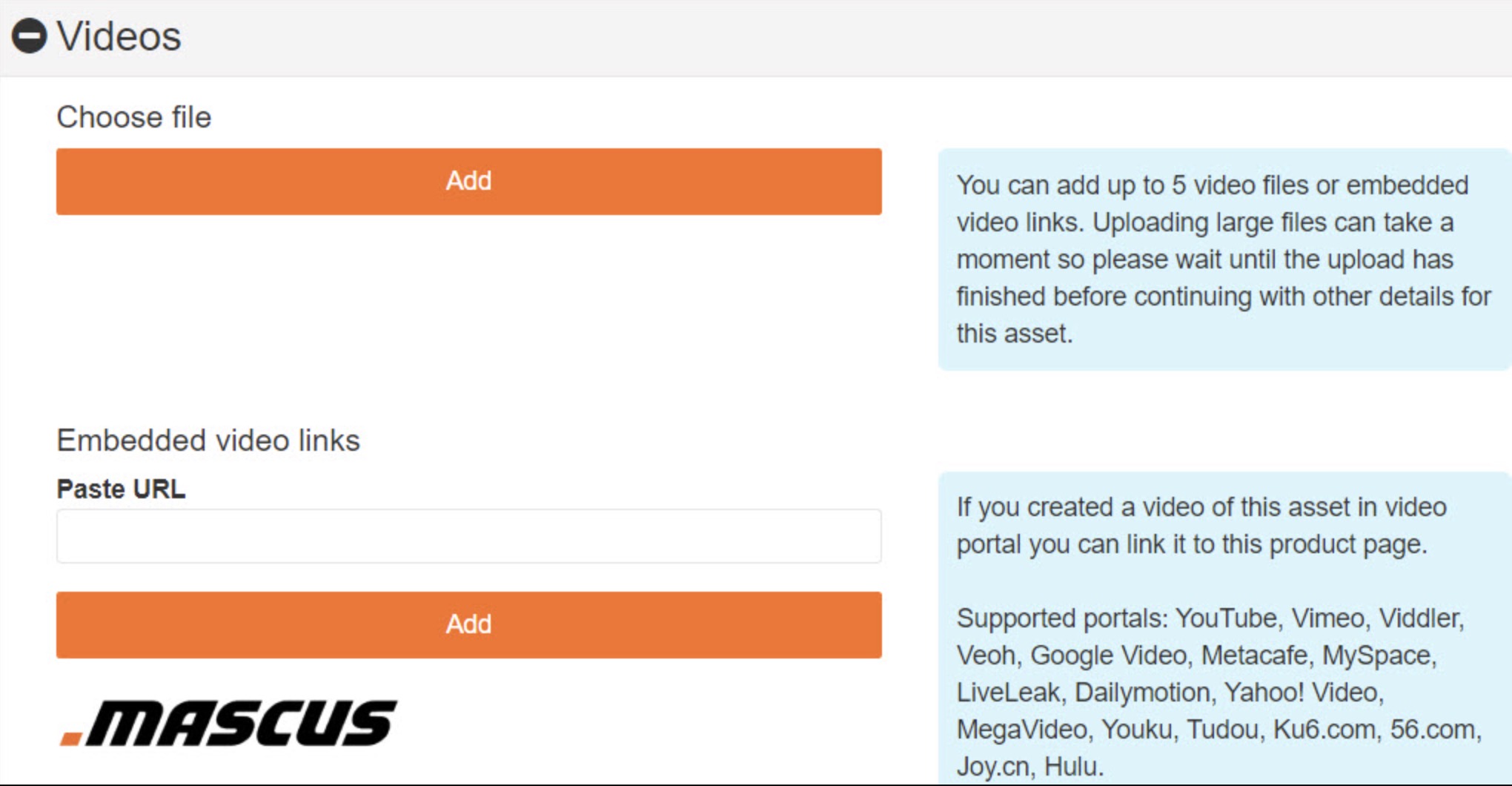
Task: Click 'Supported portals:' text
Action: click(x=1063, y=618)
